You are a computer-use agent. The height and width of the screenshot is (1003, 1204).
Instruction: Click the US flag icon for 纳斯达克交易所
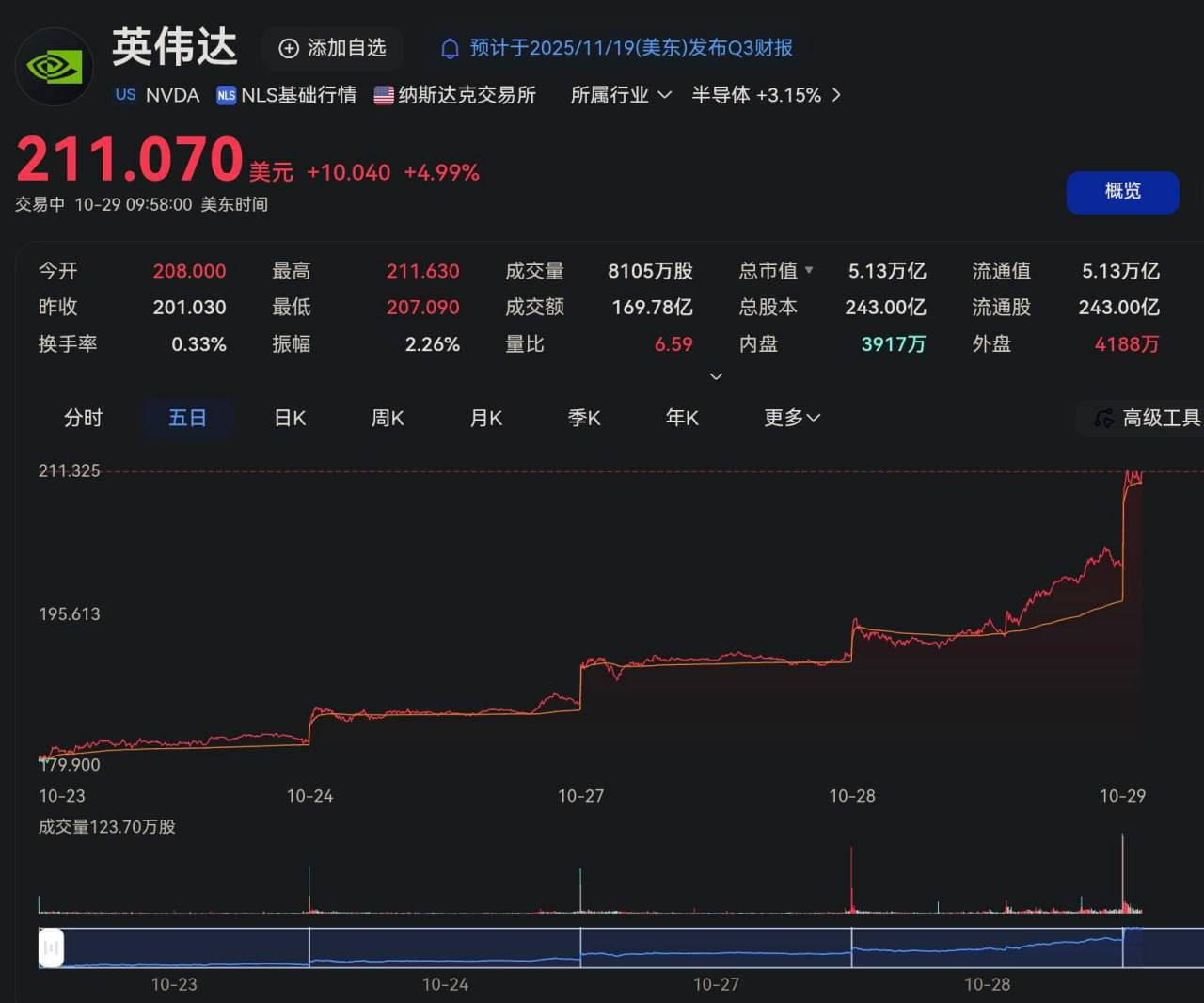[384, 95]
